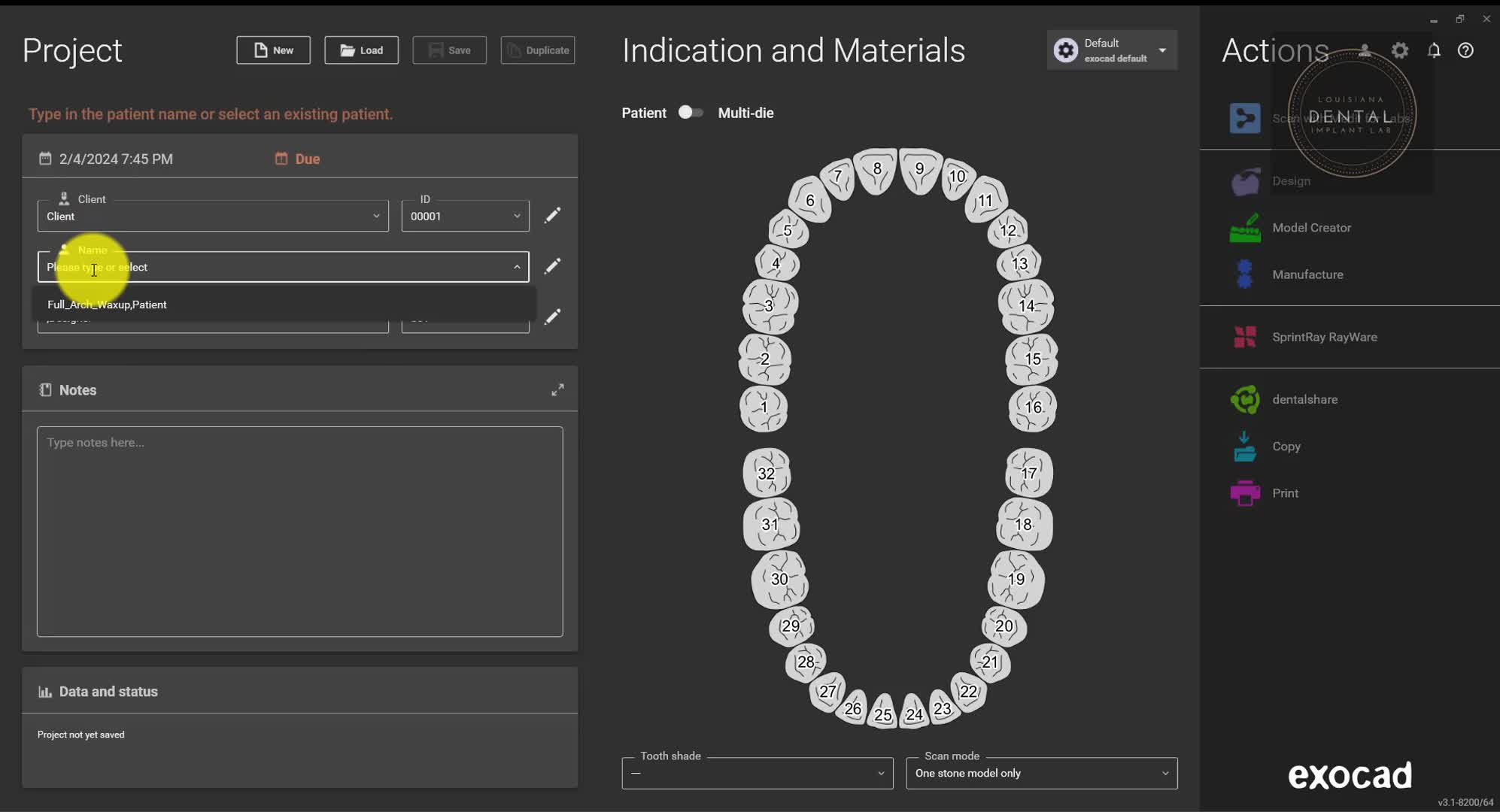Select tooth 32 on the chart
1500x812 pixels.
pos(767,473)
